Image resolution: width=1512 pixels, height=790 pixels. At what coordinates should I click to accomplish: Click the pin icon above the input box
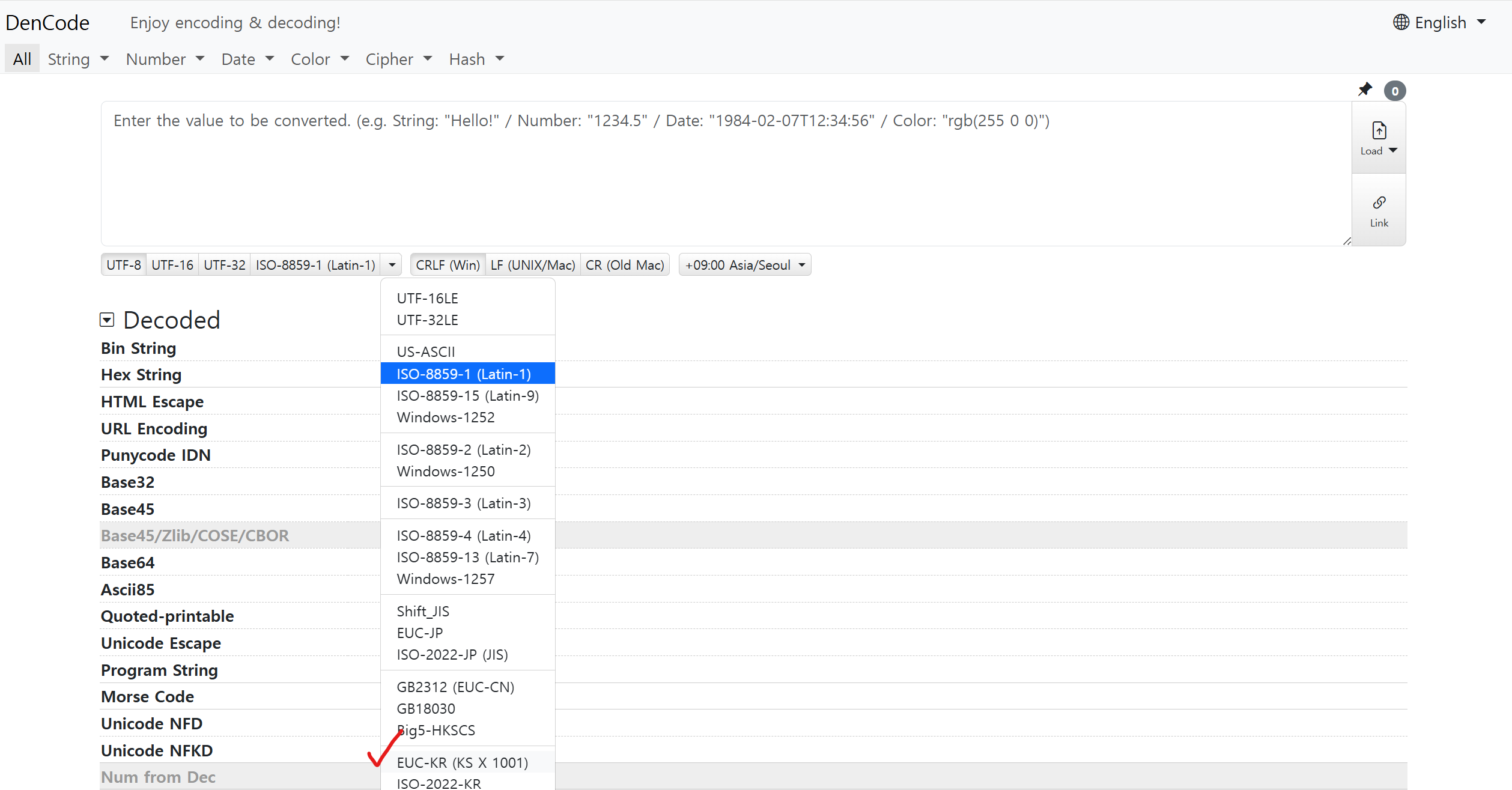pyautogui.click(x=1365, y=90)
